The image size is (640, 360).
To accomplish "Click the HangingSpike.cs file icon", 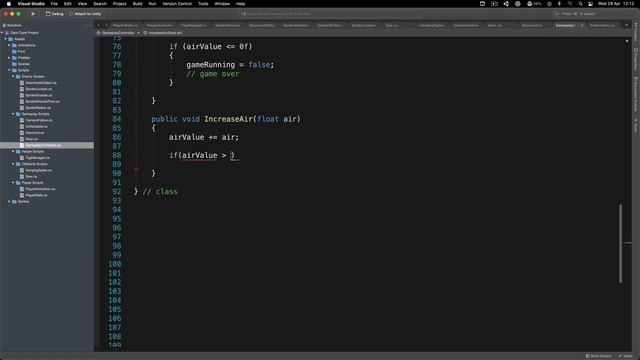I will click(22, 170).
